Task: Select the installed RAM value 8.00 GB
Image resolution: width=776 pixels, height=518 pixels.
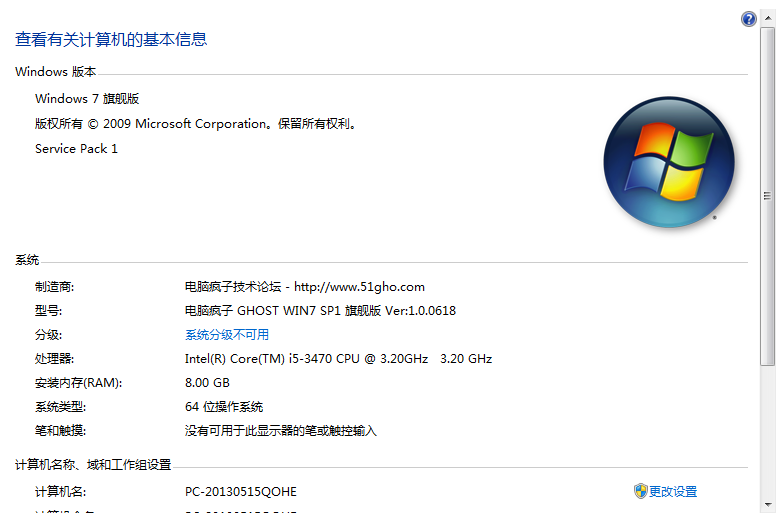Action: coord(207,383)
